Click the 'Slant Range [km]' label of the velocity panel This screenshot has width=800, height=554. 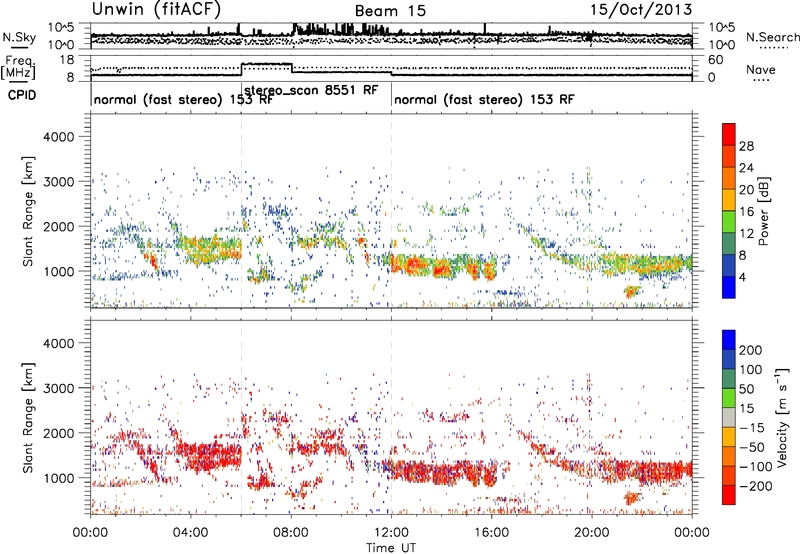point(28,418)
